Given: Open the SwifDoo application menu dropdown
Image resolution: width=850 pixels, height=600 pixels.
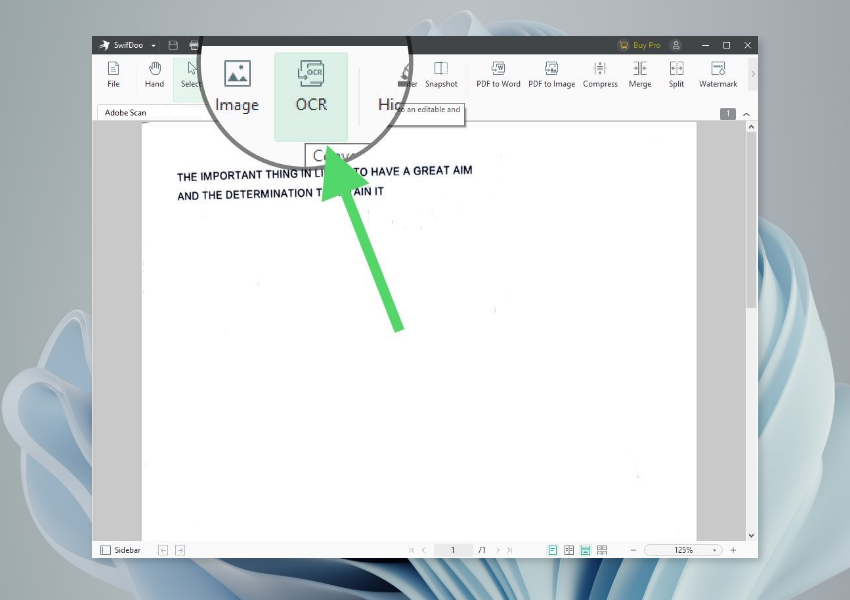Looking at the screenshot, I should [x=153, y=46].
